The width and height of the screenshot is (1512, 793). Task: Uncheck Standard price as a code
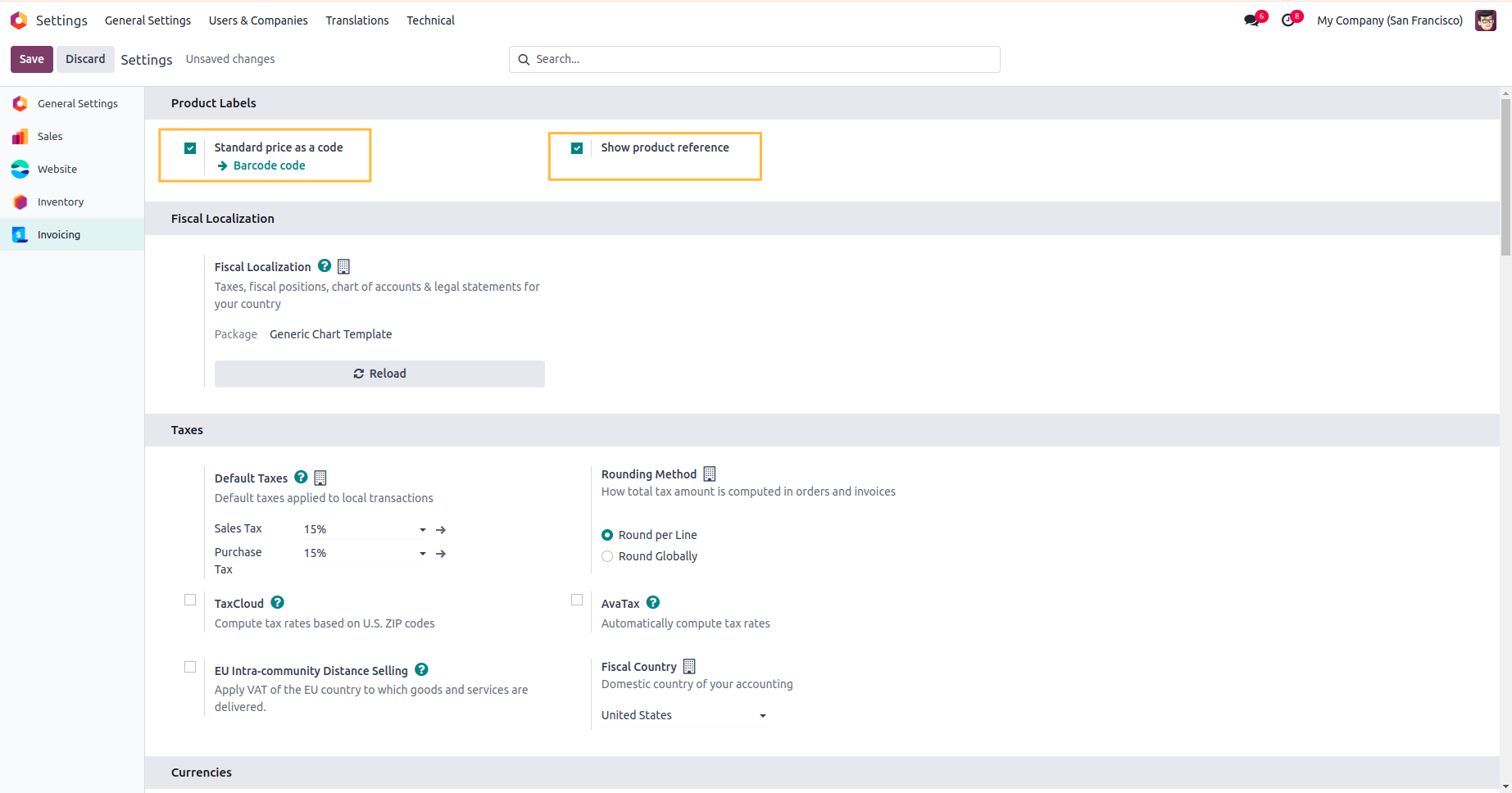click(190, 148)
